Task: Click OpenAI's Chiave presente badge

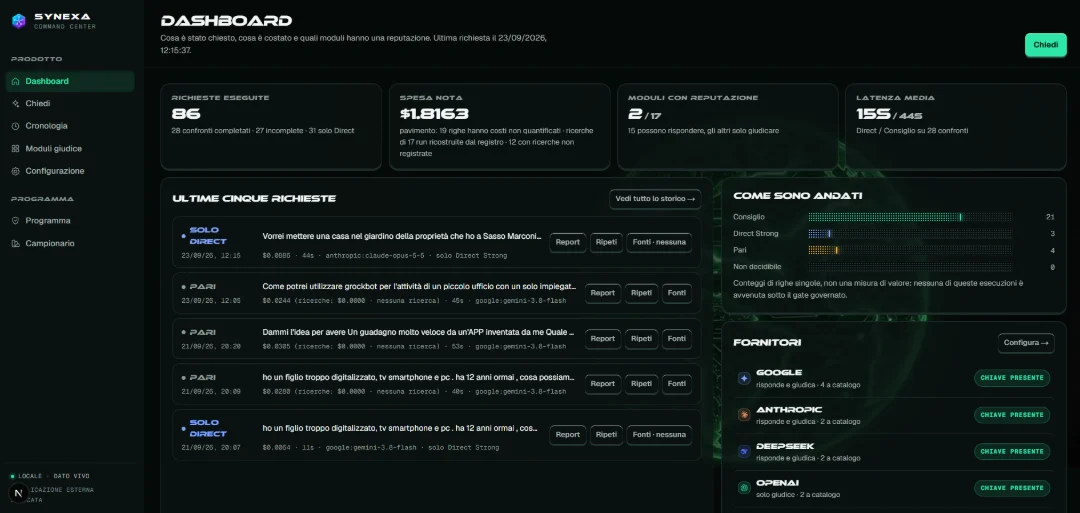Action: pyautogui.click(x=1012, y=488)
